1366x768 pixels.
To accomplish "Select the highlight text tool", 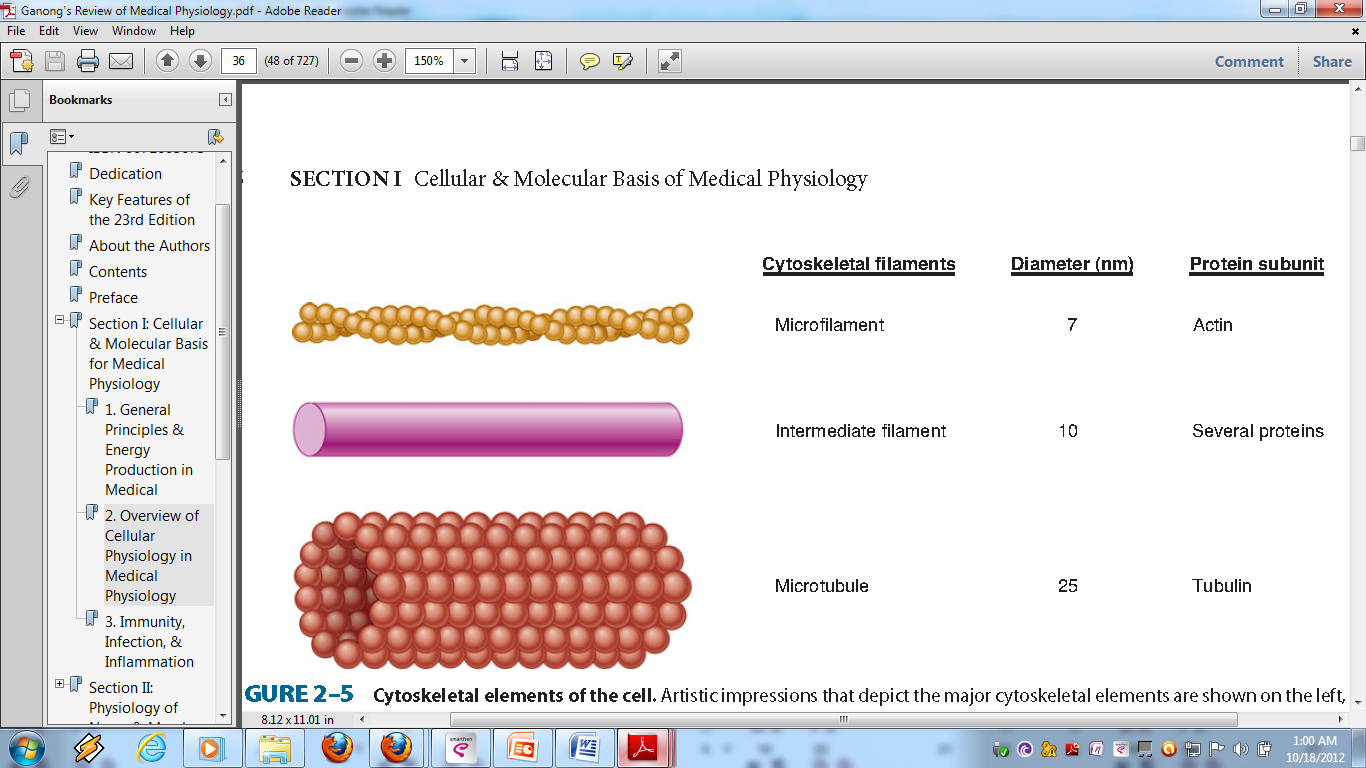I will (x=622, y=61).
